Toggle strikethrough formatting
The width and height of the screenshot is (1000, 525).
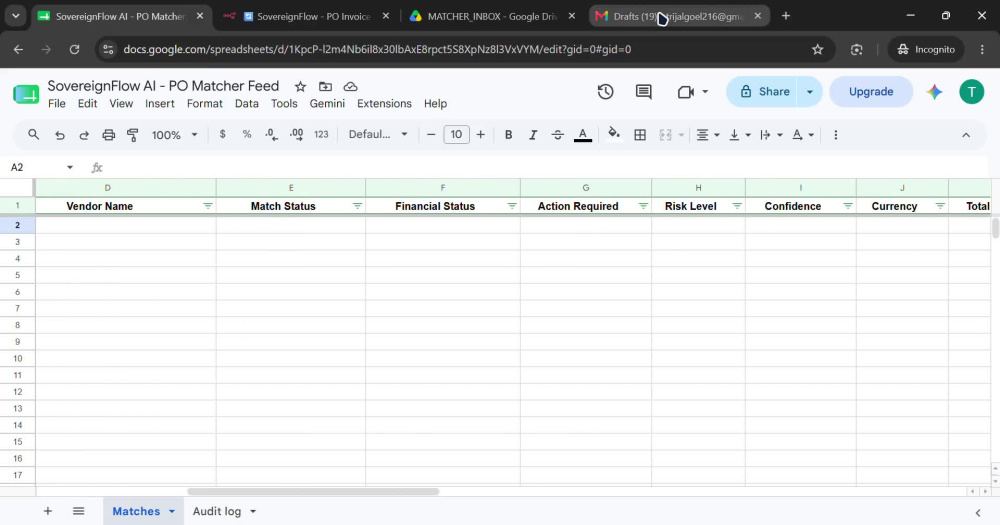click(557, 135)
